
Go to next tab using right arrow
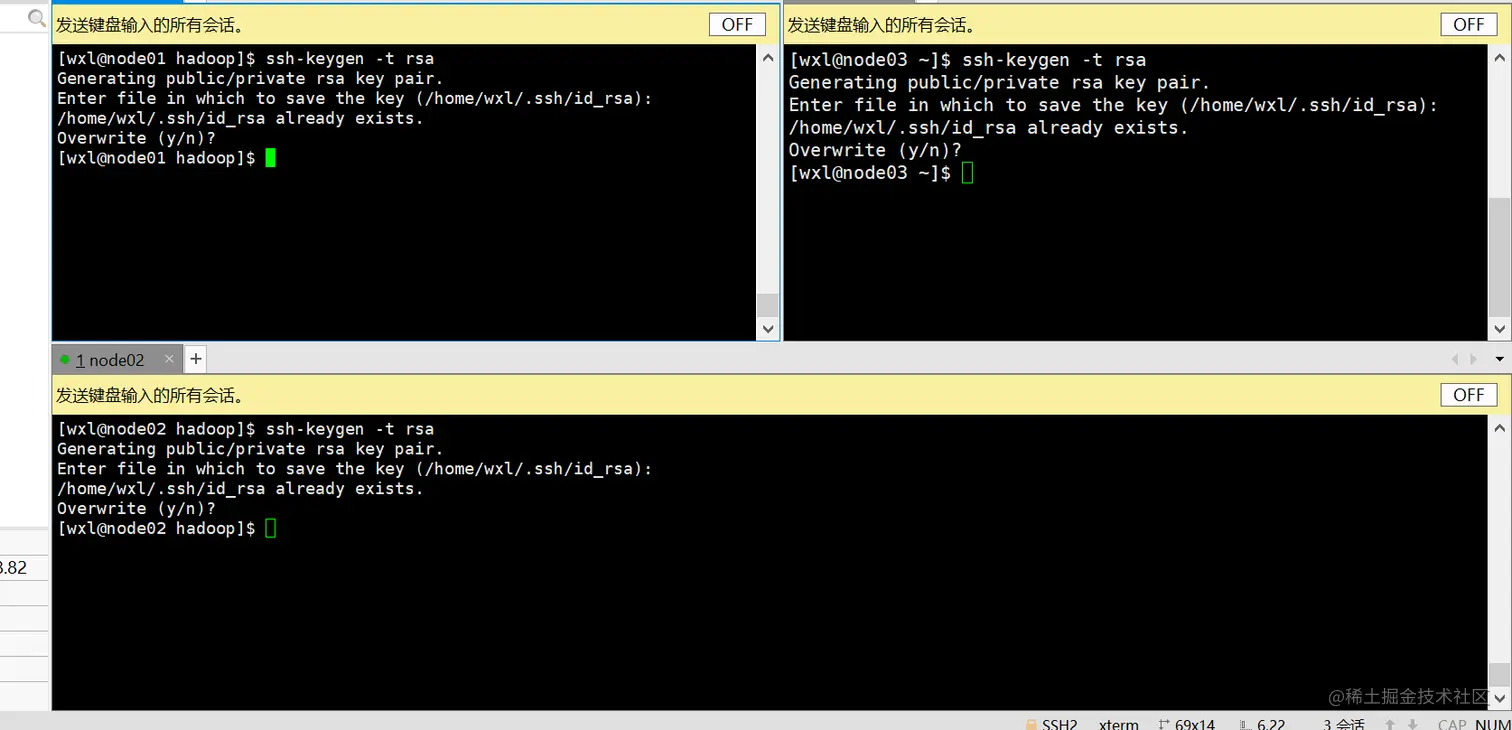coord(1474,359)
